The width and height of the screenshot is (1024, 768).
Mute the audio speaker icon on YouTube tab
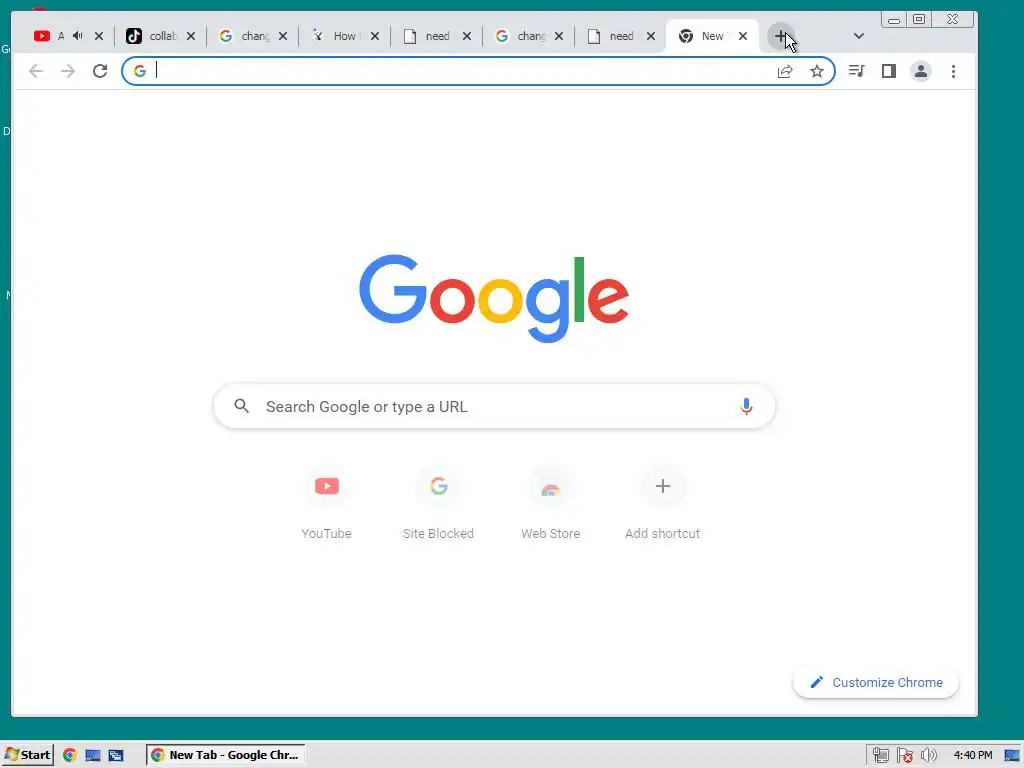78,36
